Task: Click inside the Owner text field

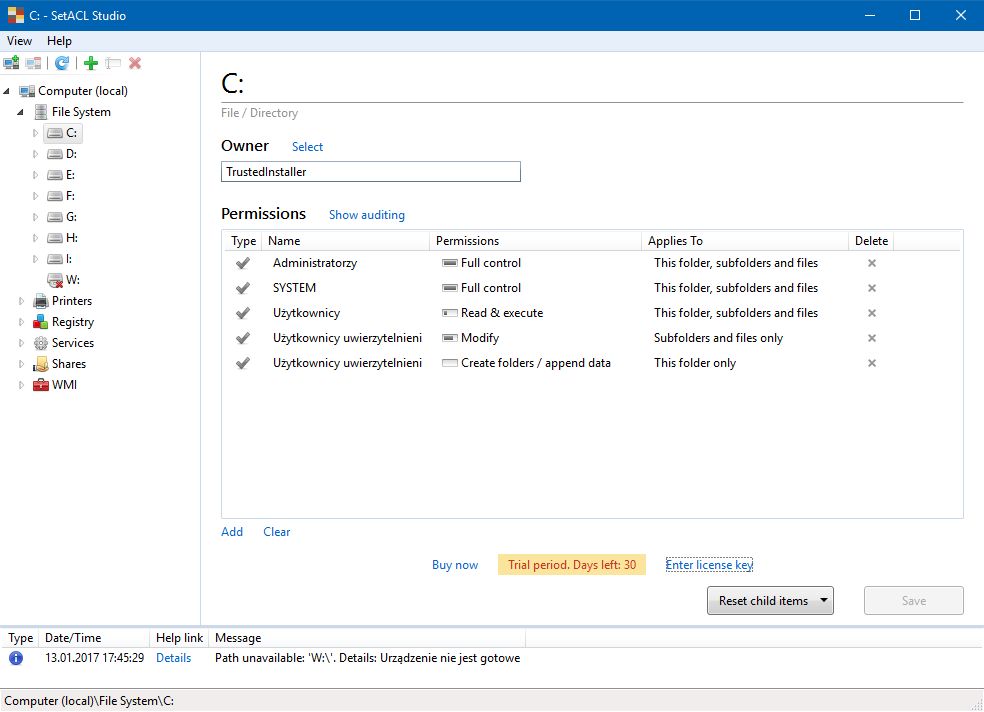Action: (370, 171)
